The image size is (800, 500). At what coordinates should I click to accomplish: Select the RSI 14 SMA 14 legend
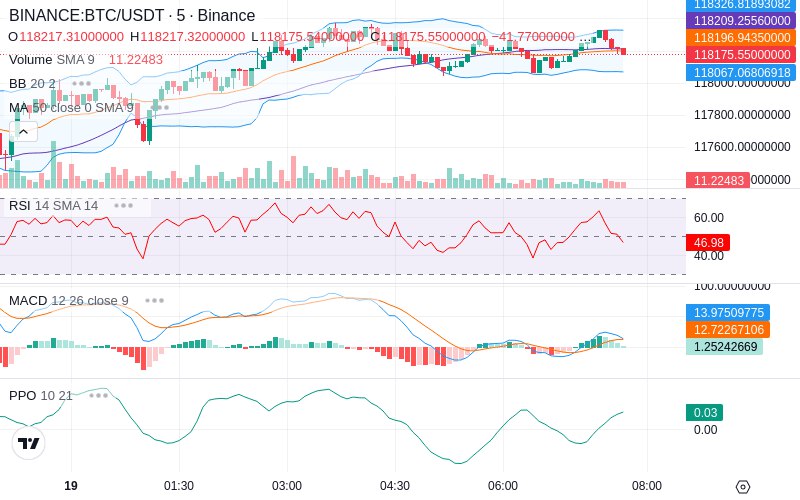click(54, 206)
